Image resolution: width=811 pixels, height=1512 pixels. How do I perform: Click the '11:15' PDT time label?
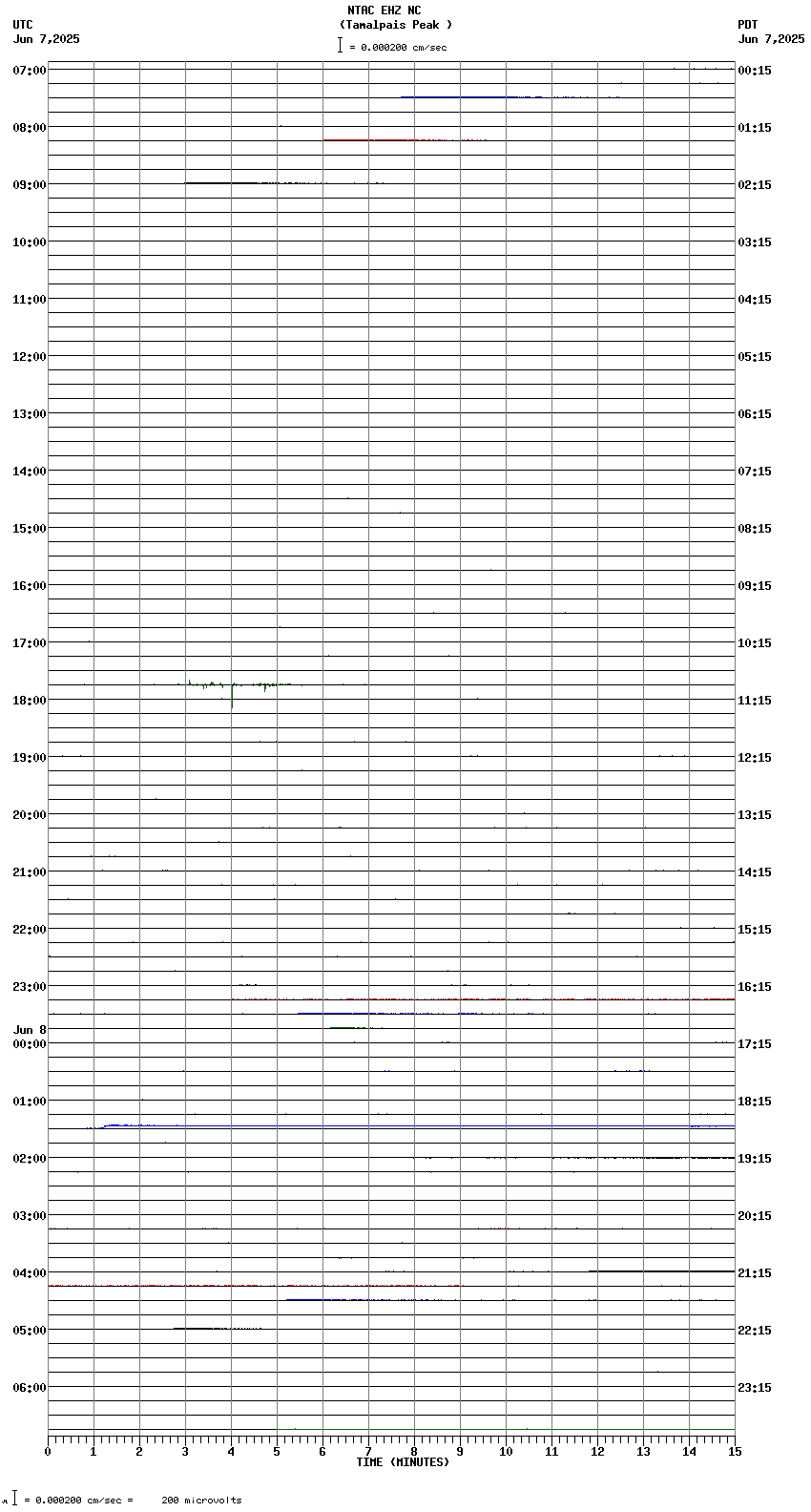pyautogui.click(x=755, y=701)
